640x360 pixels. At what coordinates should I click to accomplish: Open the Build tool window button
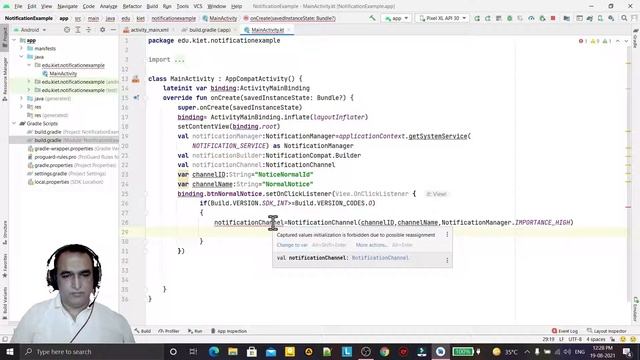click(143, 331)
